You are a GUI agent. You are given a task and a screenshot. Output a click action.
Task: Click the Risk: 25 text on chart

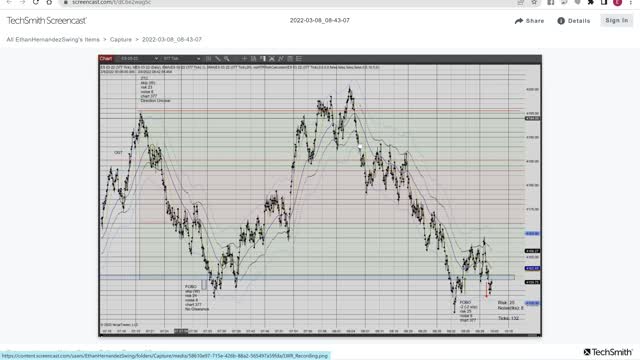506,303
